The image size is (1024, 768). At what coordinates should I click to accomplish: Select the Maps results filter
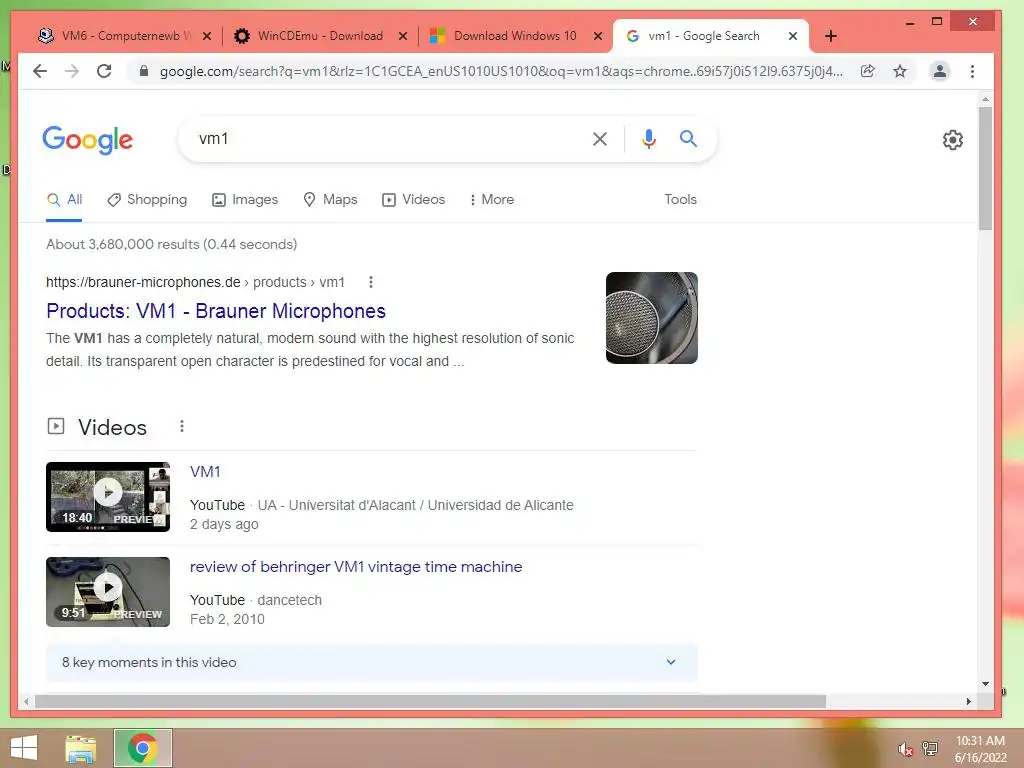click(330, 200)
